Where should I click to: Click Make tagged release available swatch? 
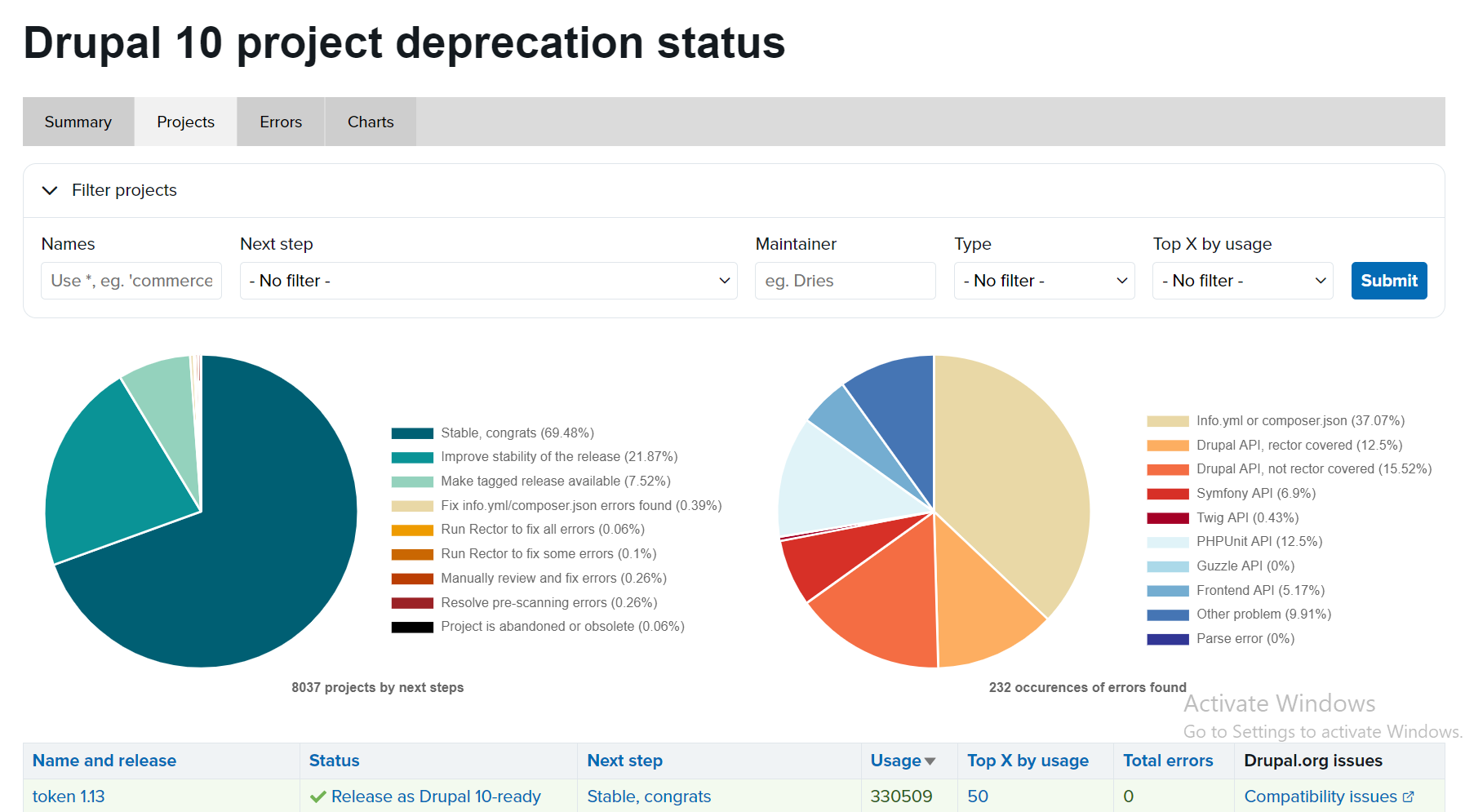pos(412,481)
